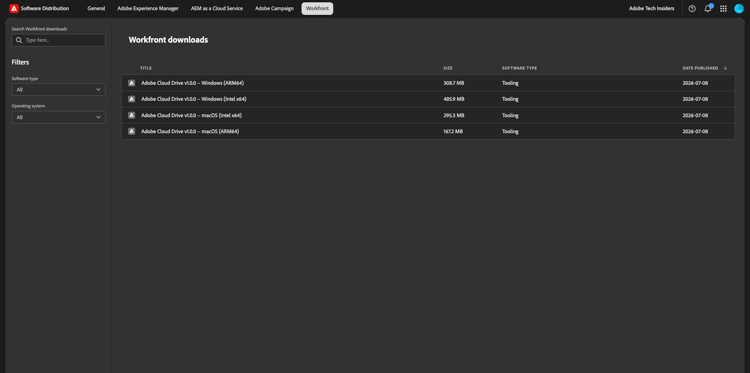Screen dimensions: 750x373
Task: Click the search magnifier icon
Action: 19,40
